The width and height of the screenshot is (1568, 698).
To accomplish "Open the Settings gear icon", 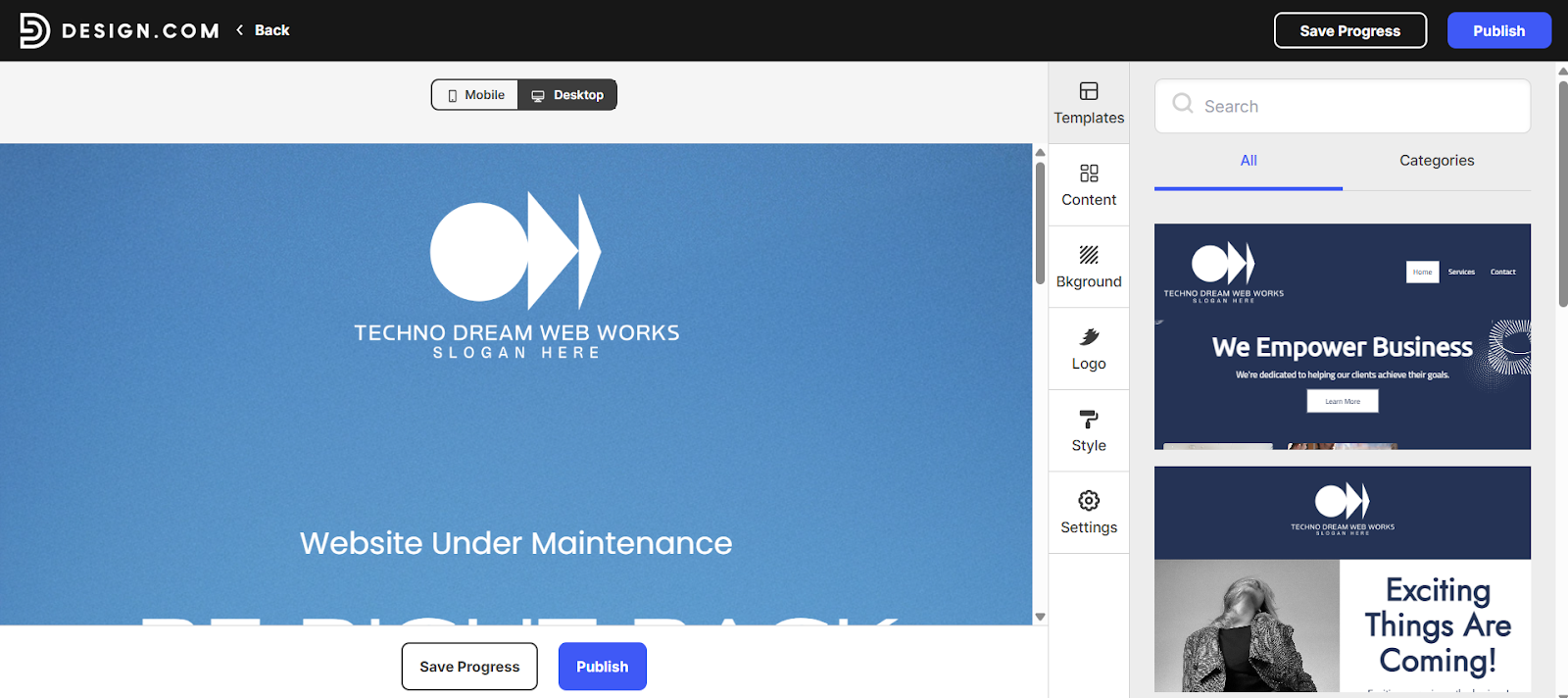I will click(x=1089, y=501).
